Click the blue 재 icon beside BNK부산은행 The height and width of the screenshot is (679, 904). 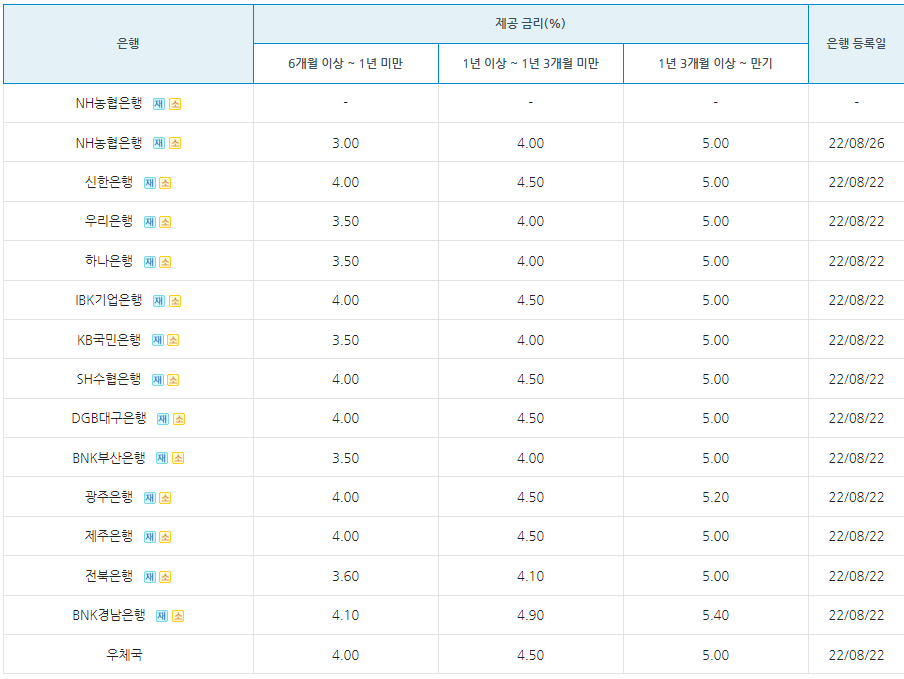[x=162, y=459]
